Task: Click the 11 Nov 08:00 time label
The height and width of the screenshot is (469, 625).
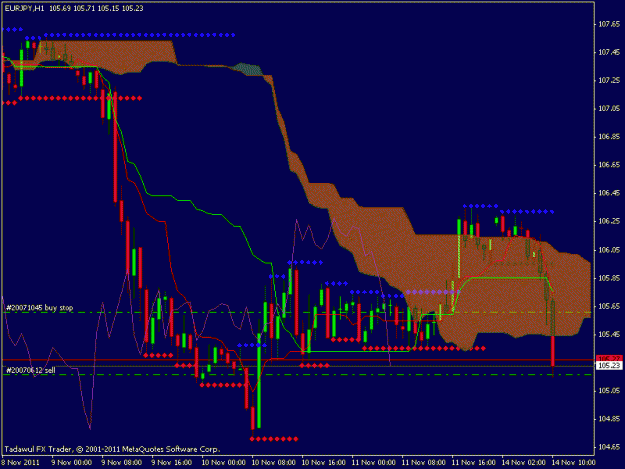Action: [423, 462]
